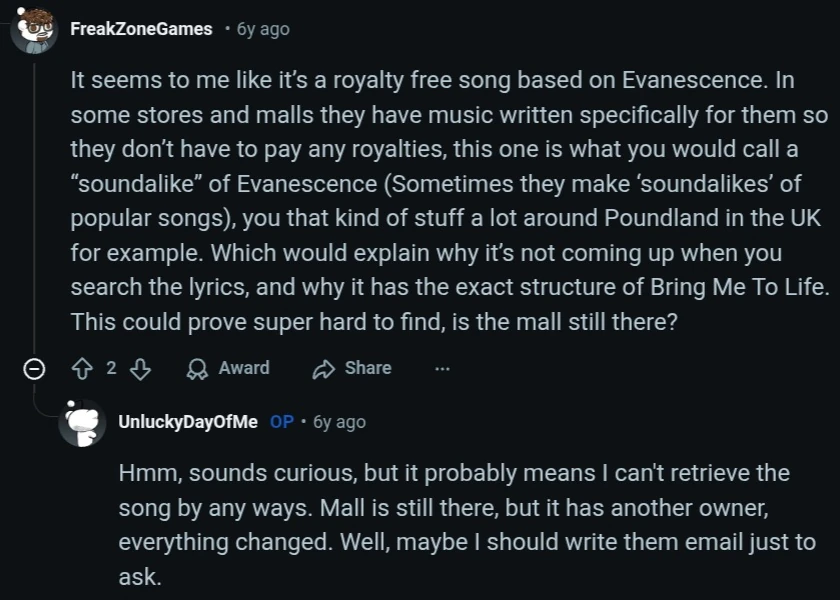Click the vertical thread line under FreakZoneGames

[x=34, y=200]
